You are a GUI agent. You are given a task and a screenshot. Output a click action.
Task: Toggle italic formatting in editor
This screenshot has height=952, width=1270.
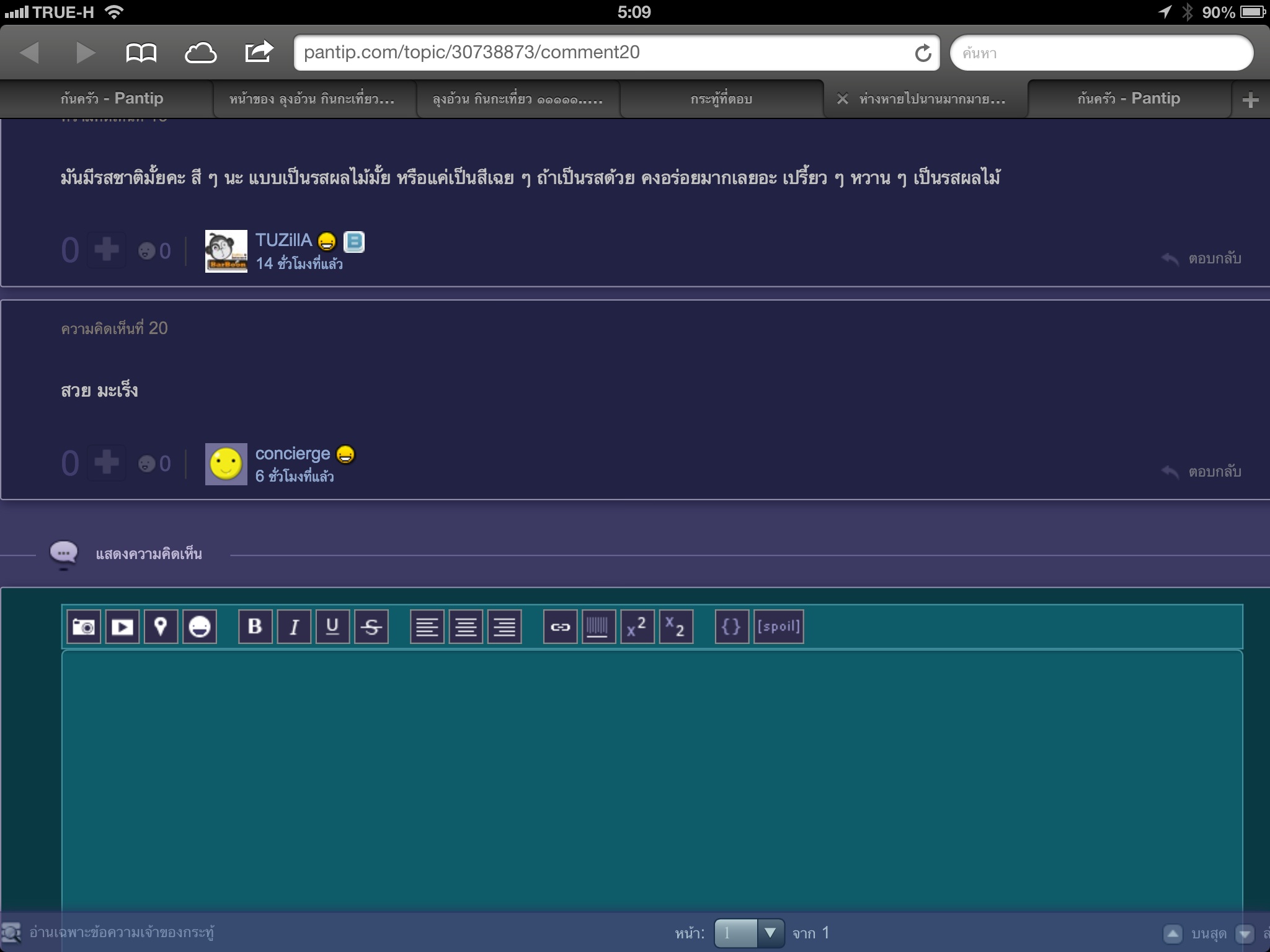coord(294,627)
